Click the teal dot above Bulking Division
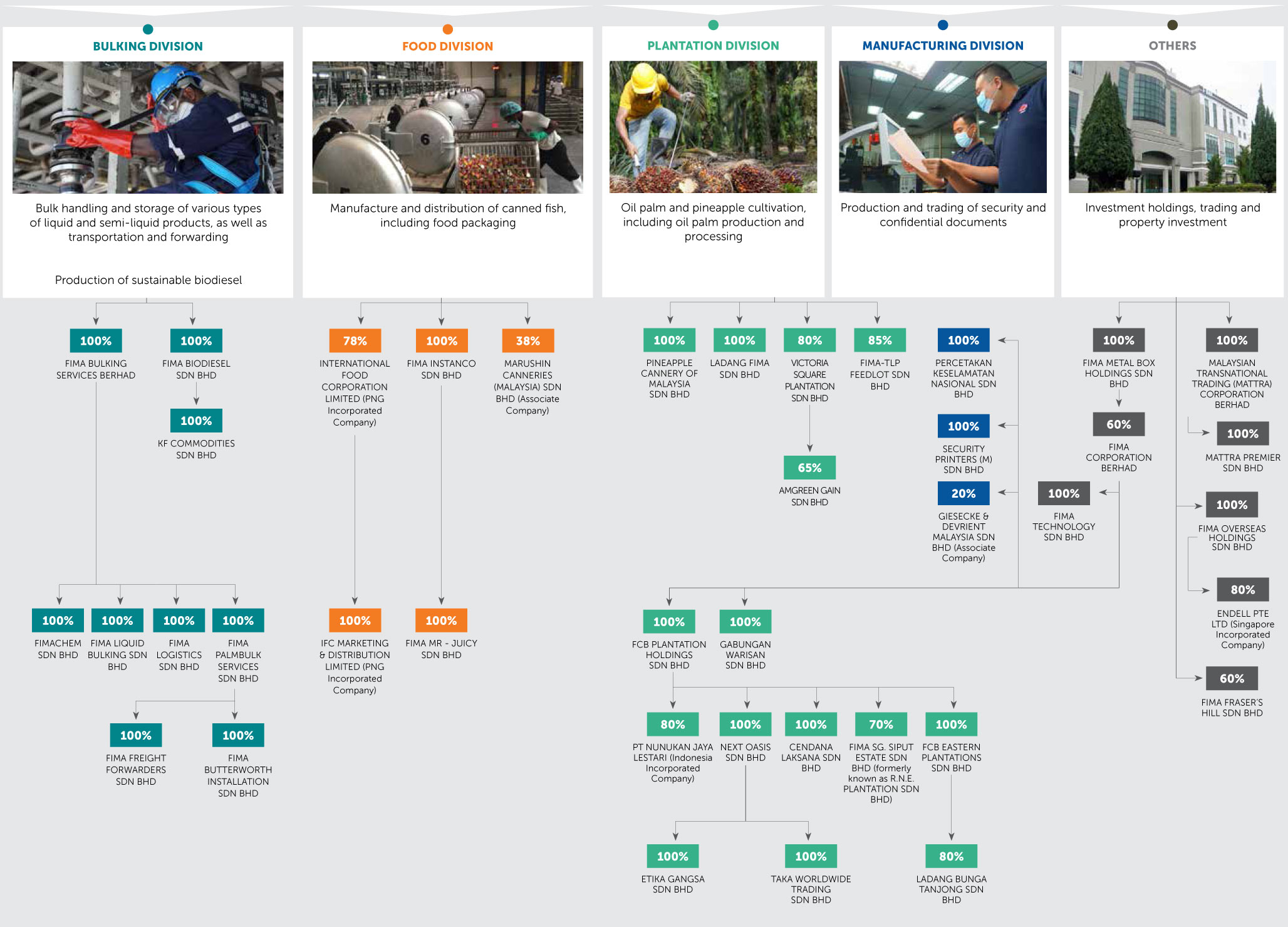The image size is (1288, 927). click(x=148, y=29)
